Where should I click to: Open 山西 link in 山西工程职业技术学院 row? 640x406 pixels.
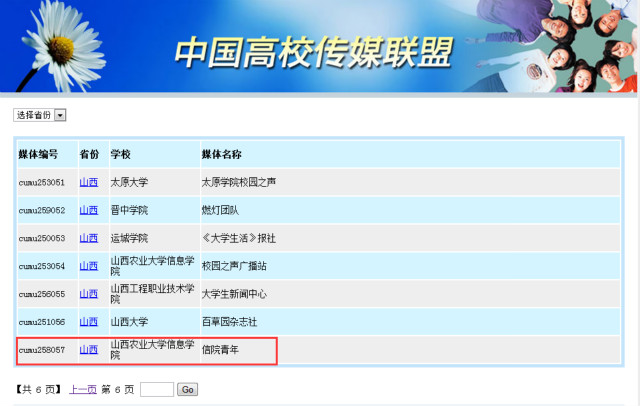tap(89, 294)
